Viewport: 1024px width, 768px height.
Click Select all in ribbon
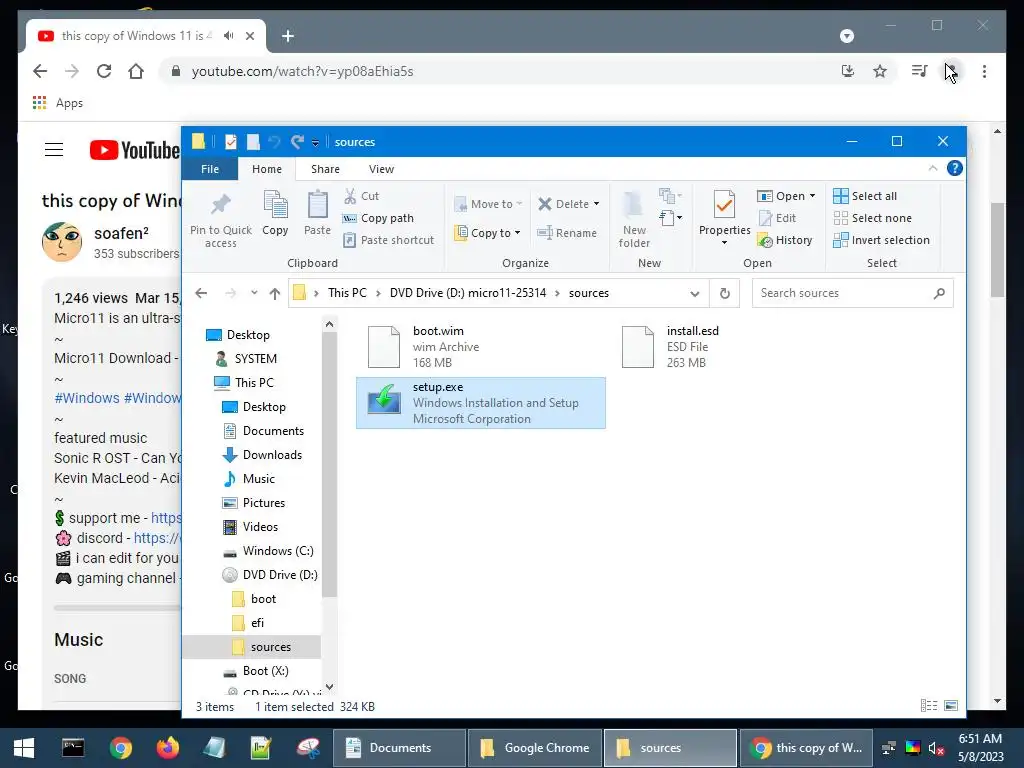865,196
